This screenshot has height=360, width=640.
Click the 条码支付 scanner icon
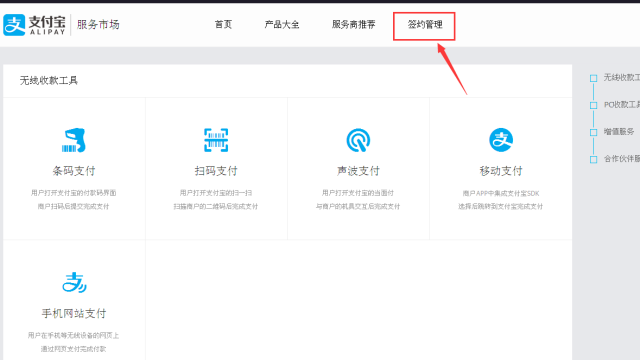tap(74, 140)
